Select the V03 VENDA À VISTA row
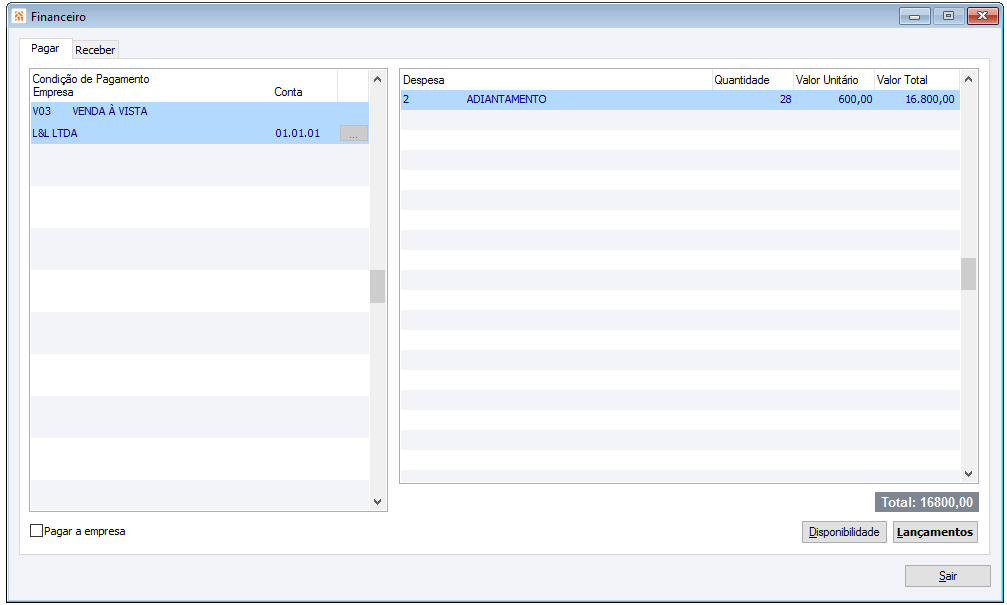 200,111
